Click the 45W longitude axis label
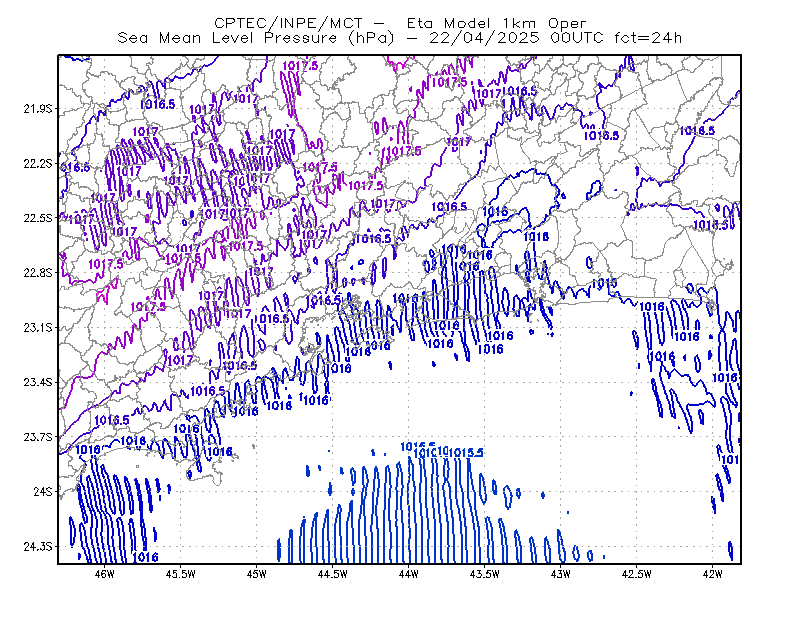This screenshot has height=618, width=800. tap(257, 574)
